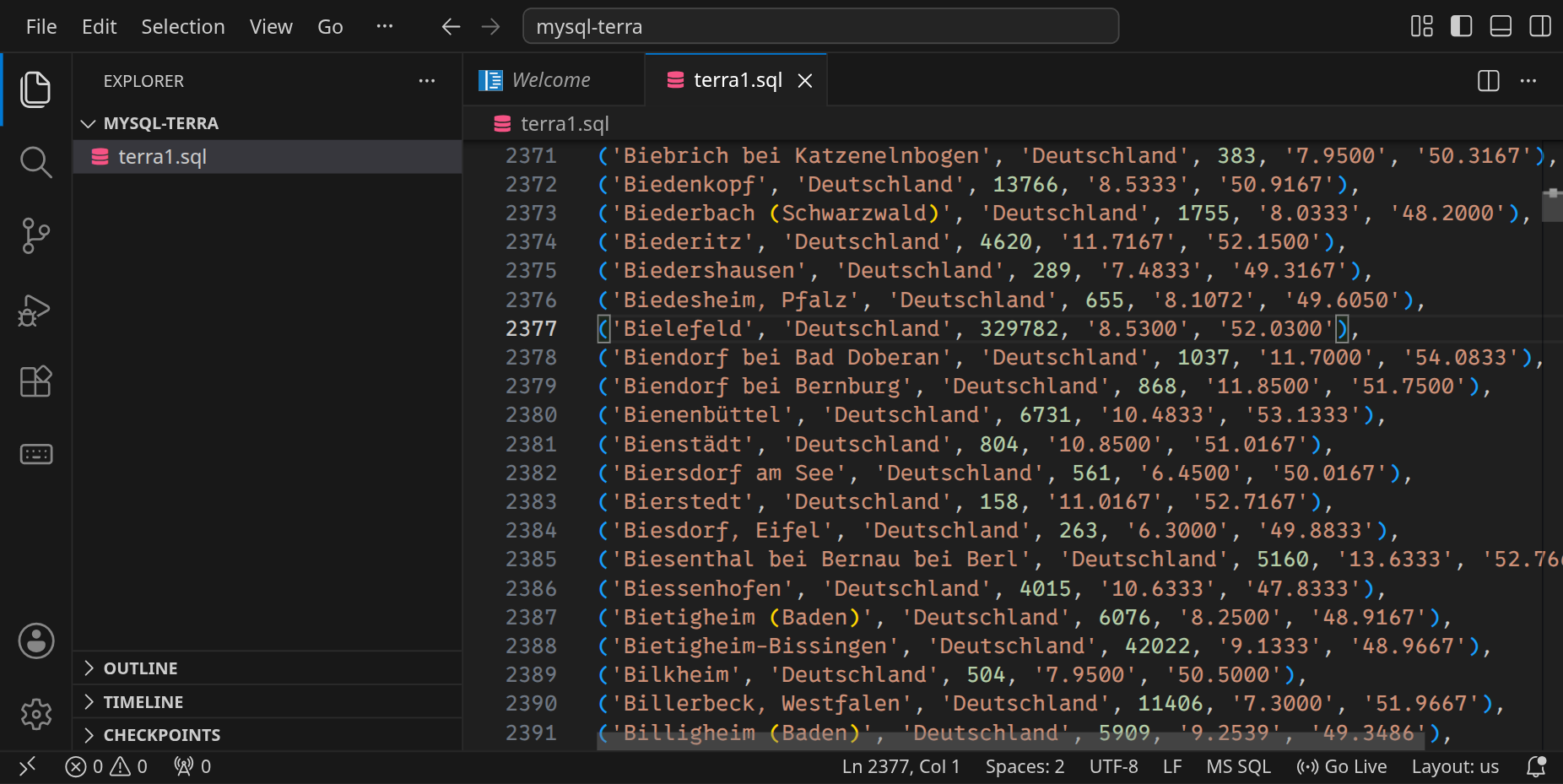Click Layout: us in status bar
This screenshot has height=784, width=1563.
pyautogui.click(x=1455, y=766)
